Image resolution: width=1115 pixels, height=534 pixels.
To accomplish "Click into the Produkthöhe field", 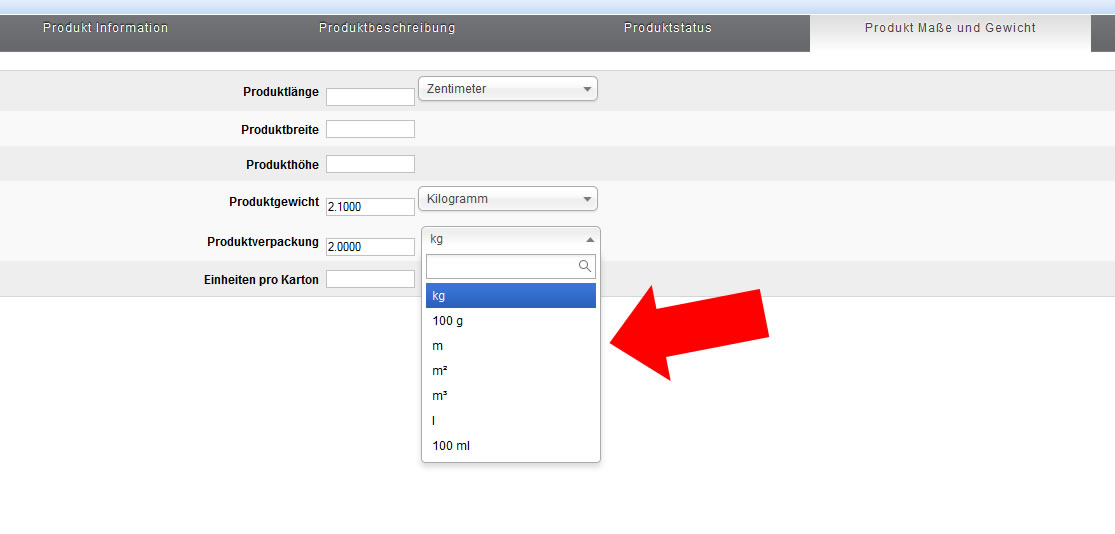I will [370, 164].
